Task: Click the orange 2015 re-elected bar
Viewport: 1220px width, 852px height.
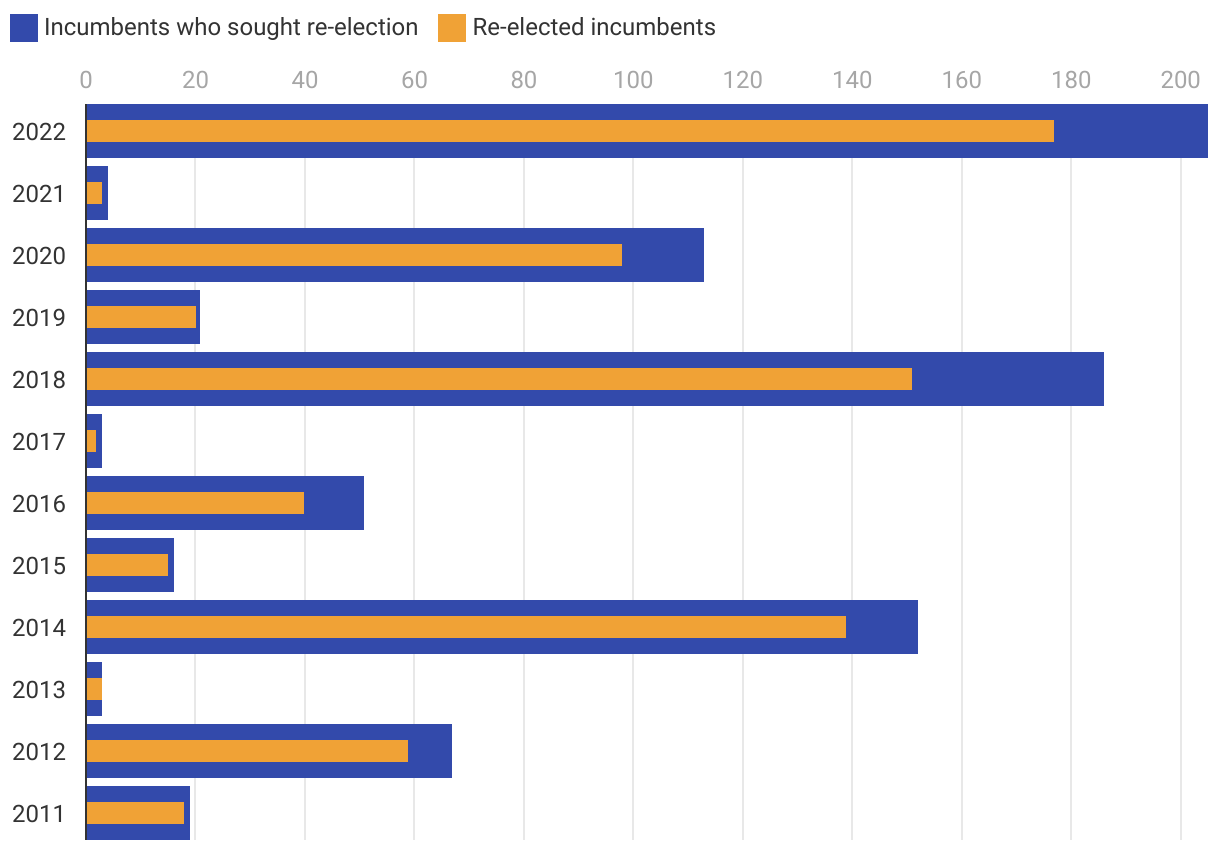Action: tap(127, 565)
